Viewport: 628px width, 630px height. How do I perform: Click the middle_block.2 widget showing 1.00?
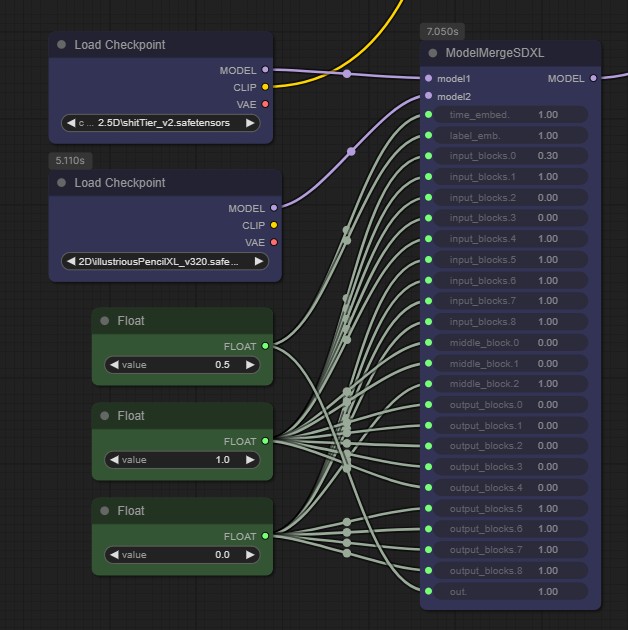(511, 384)
